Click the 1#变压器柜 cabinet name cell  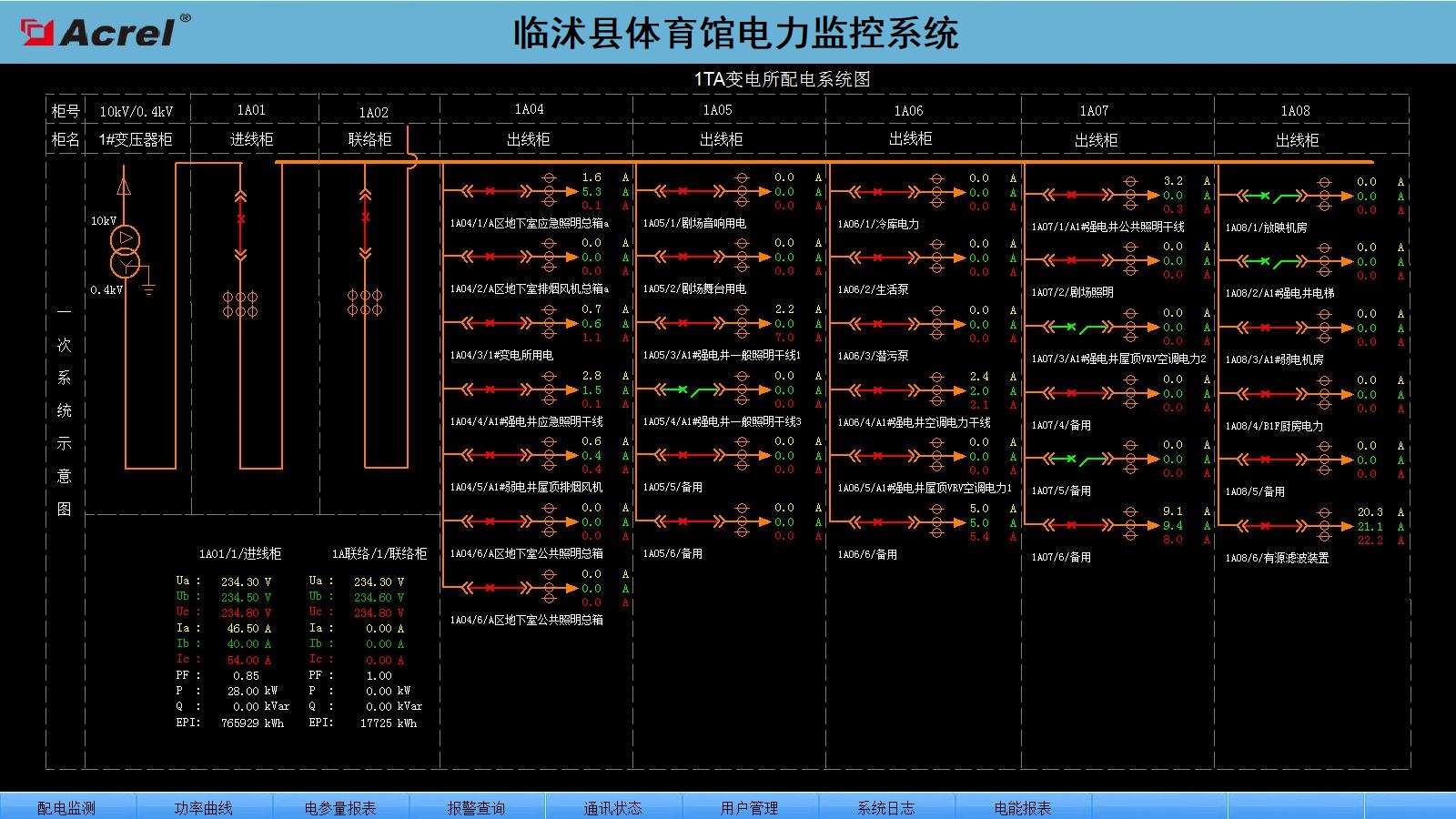point(136,139)
